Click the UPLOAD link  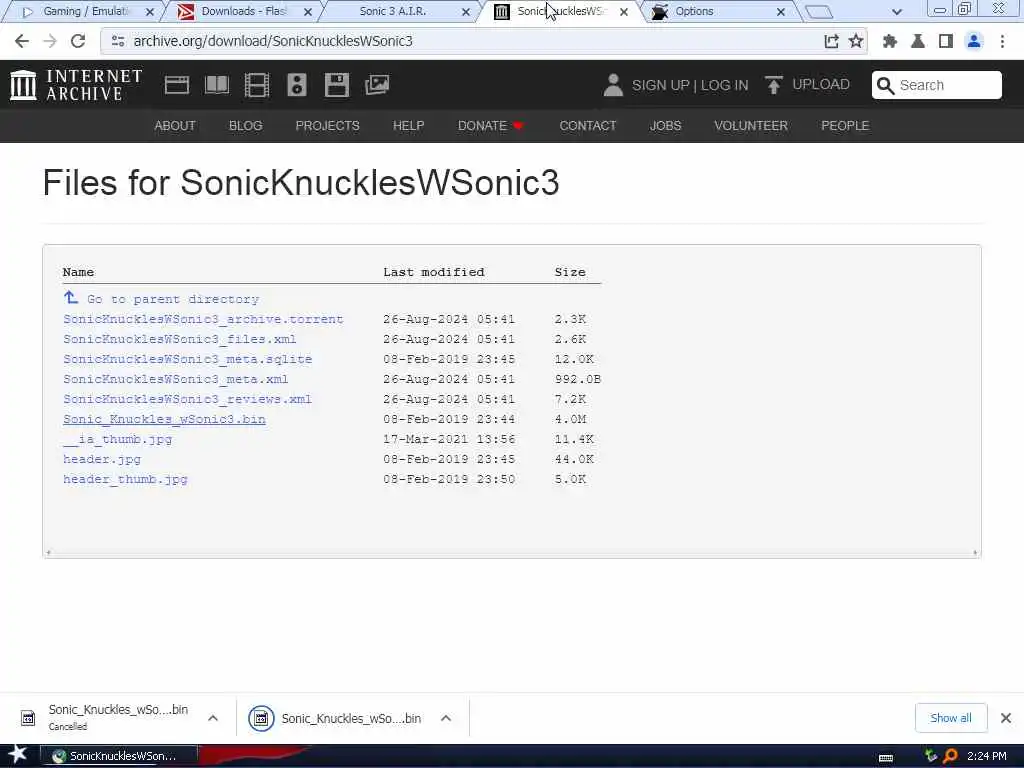coord(821,84)
